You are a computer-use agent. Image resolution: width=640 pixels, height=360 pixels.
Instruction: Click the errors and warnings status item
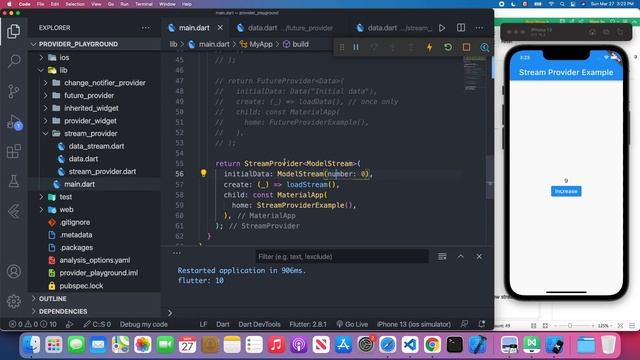[x=33, y=324]
